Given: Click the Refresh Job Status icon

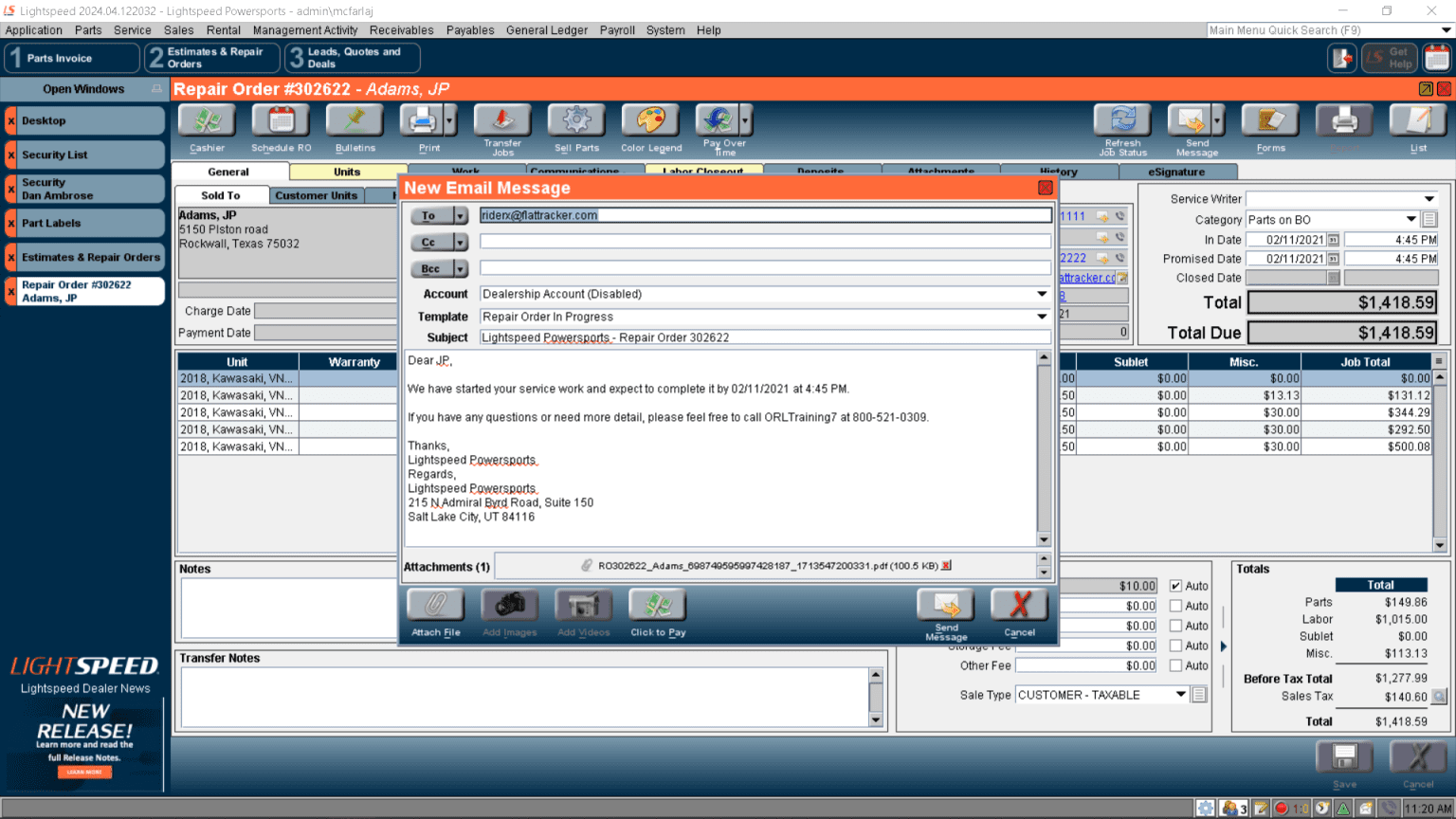Looking at the screenshot, I should click(1122, 121).
